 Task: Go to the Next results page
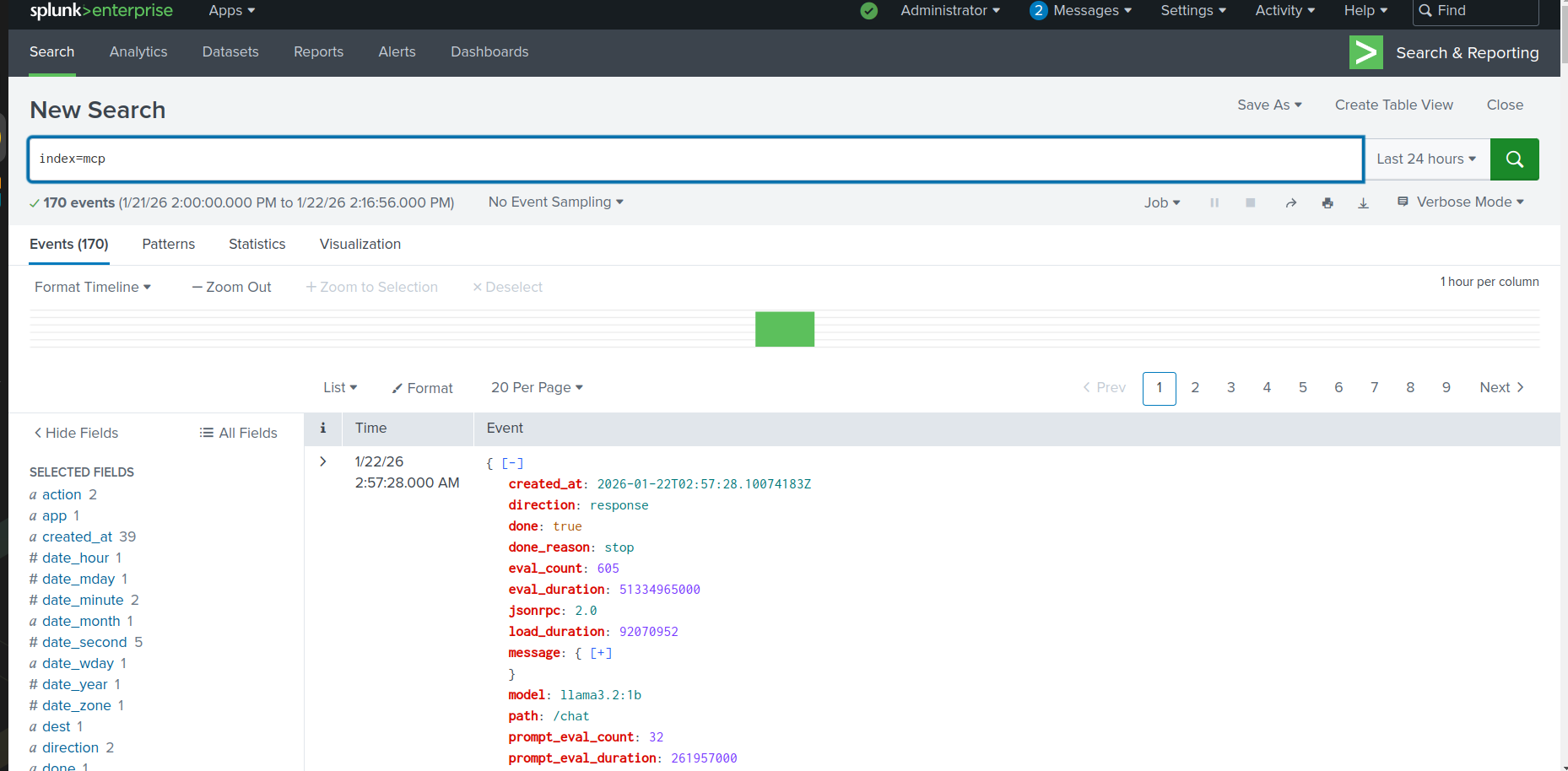pos(1500,388)
